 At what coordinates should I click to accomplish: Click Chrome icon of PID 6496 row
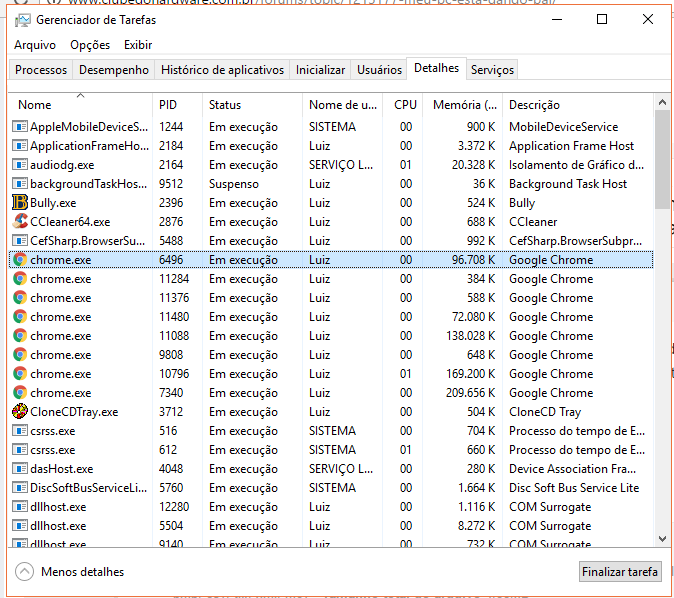point(20,260)
